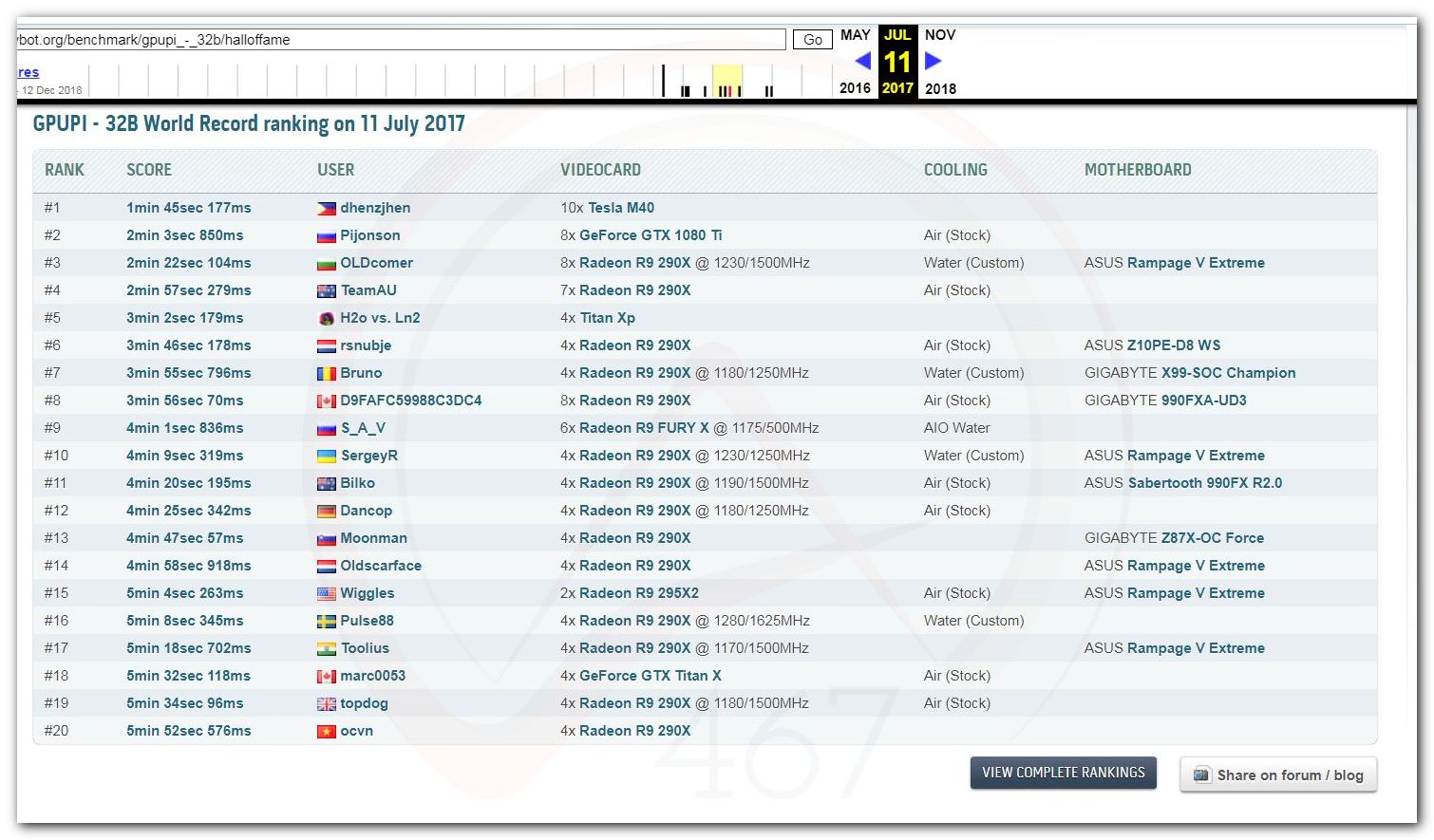
Task: Click the flag icon beside D9FAFC59988C3DC4
Action: click(326, 401)
